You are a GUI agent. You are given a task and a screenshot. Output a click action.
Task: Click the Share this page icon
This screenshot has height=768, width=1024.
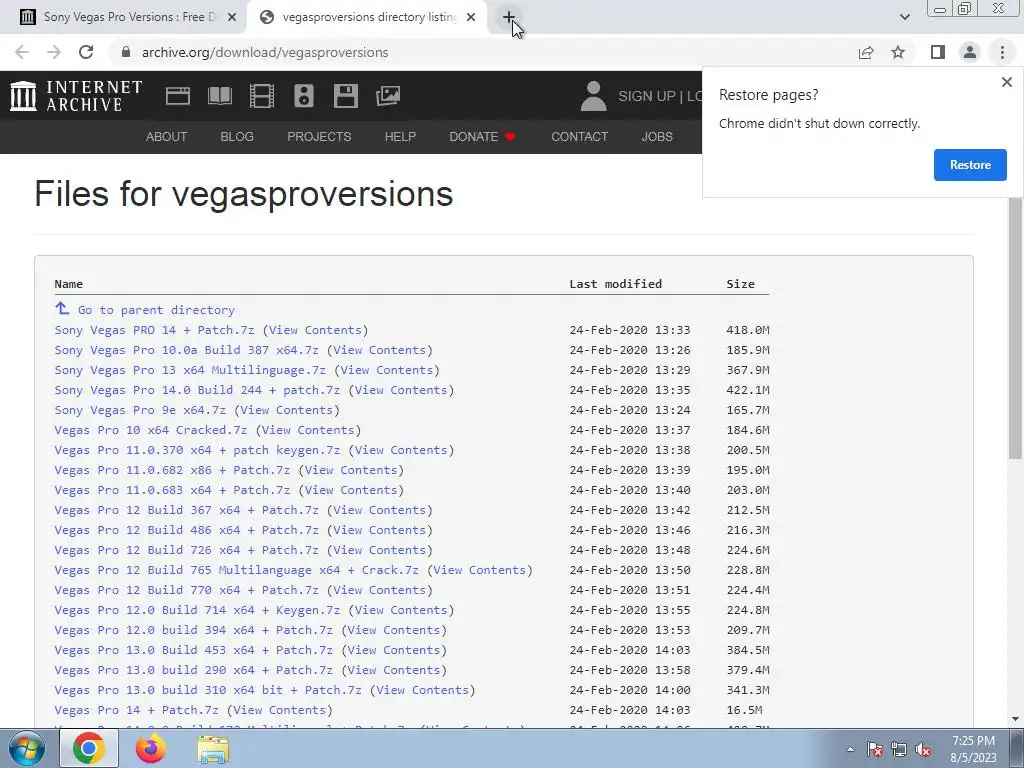pos(866,52)
